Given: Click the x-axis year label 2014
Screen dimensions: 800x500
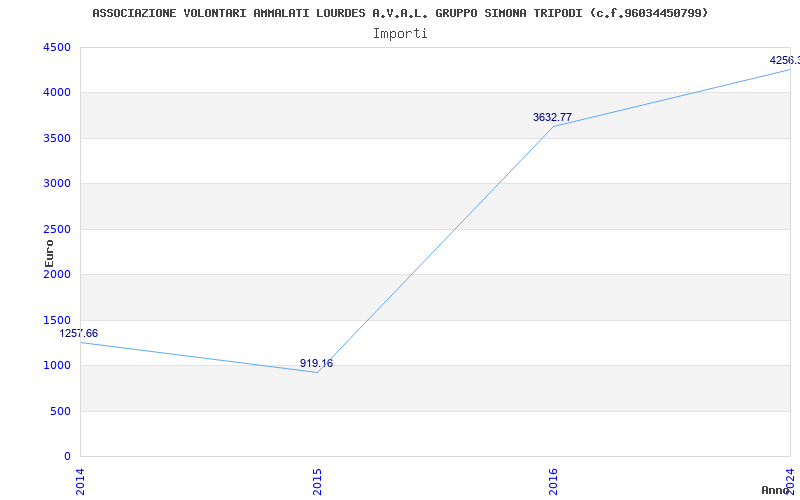Looking at the screenshot, I should (80, 482).
